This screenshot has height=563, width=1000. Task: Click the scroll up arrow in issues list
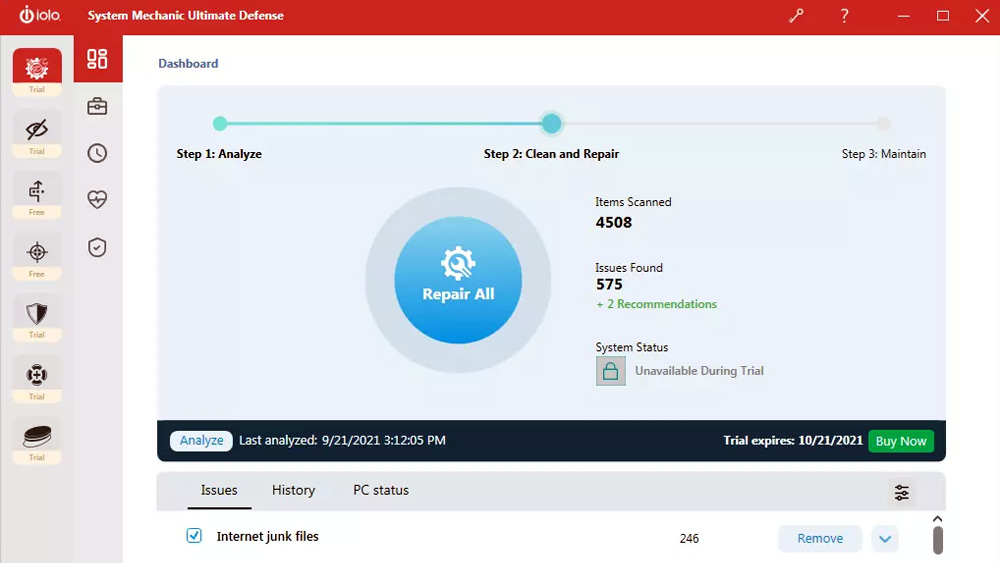coord(938,518)
